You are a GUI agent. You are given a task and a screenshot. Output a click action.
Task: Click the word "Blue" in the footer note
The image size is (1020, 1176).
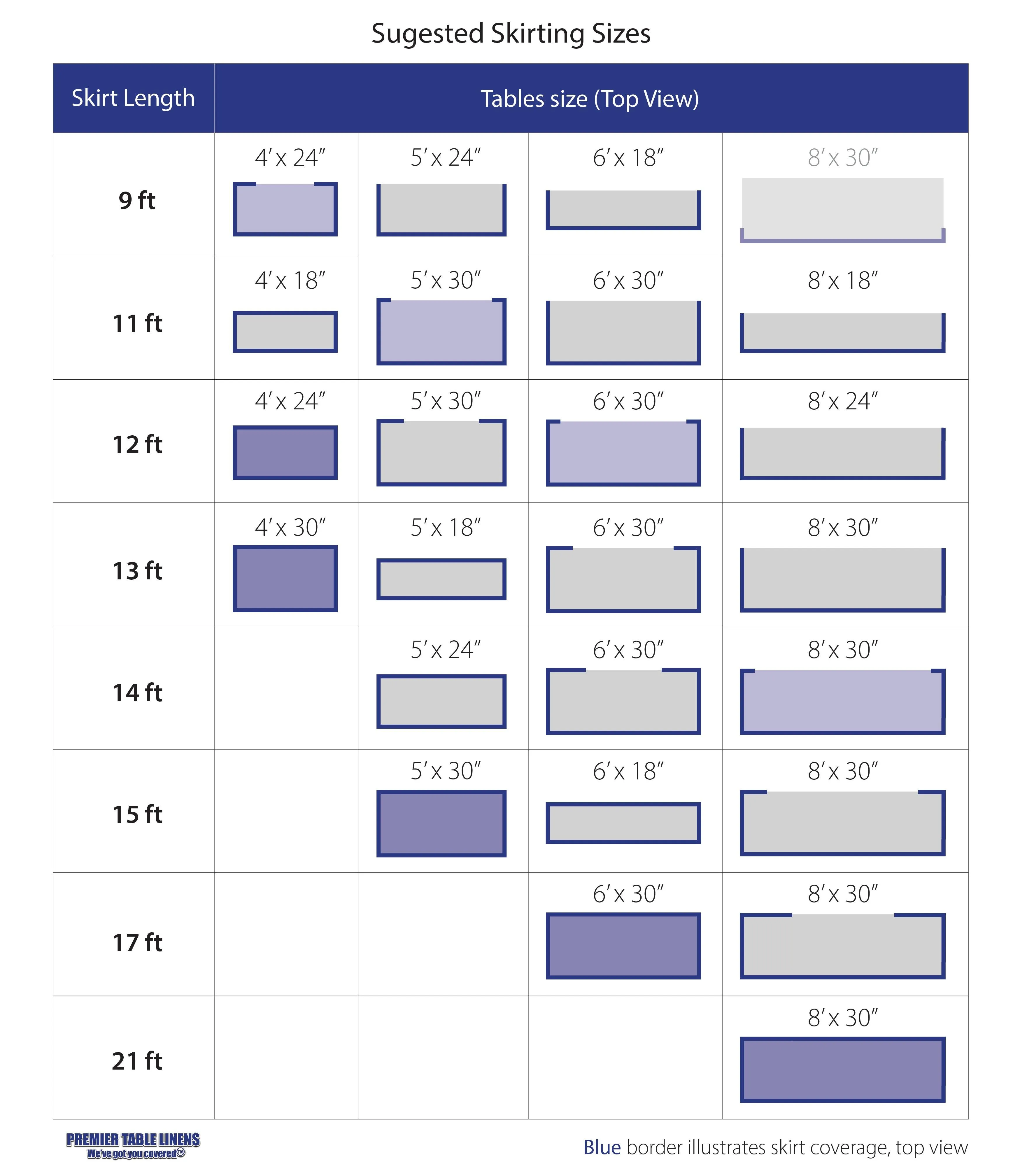click(602, 1147)
